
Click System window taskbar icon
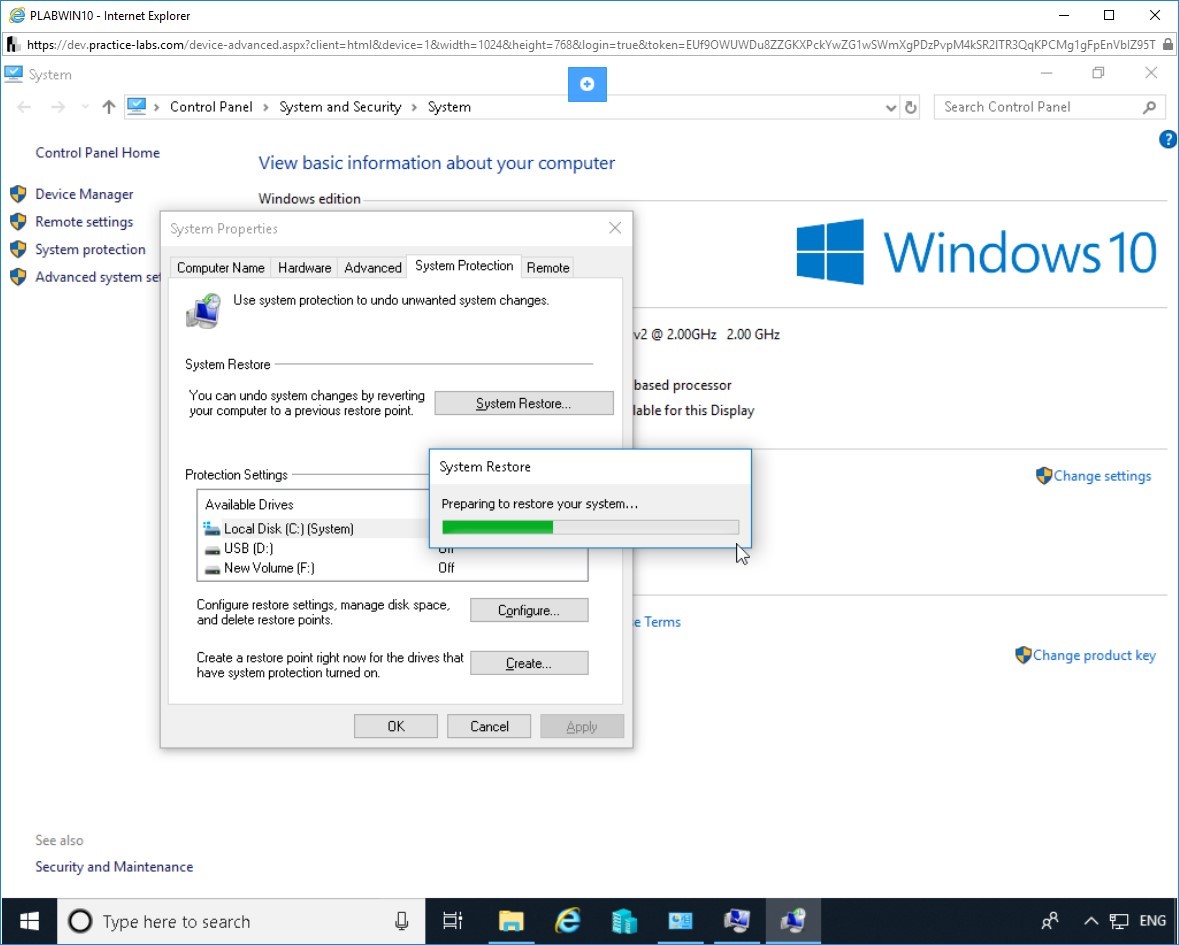[x=737, y=921]
